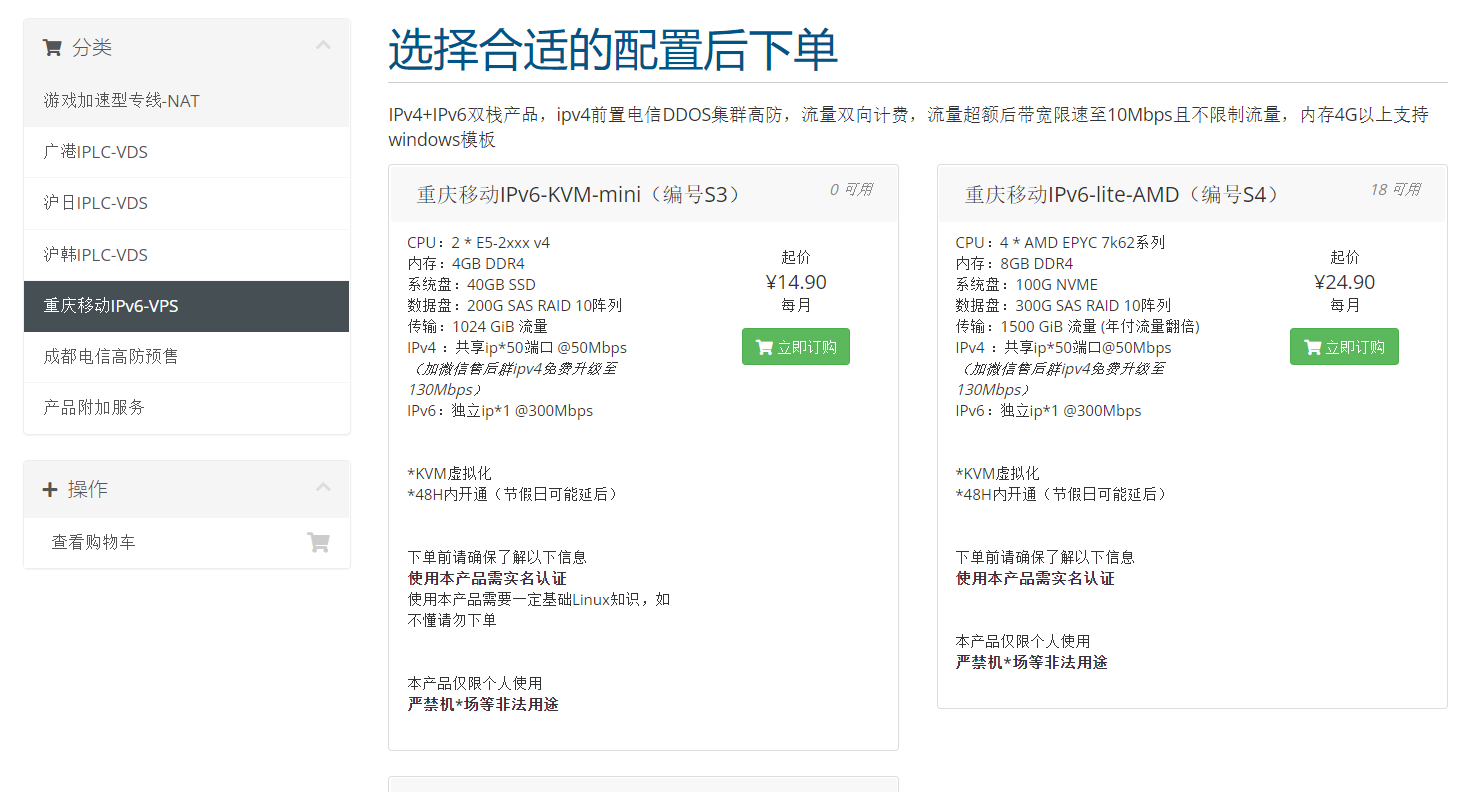Image resolution: width=1468 pixels, height=792 pixels.
Task: Collapse the 分类 panel using its chevron
Action: [322, 46]
